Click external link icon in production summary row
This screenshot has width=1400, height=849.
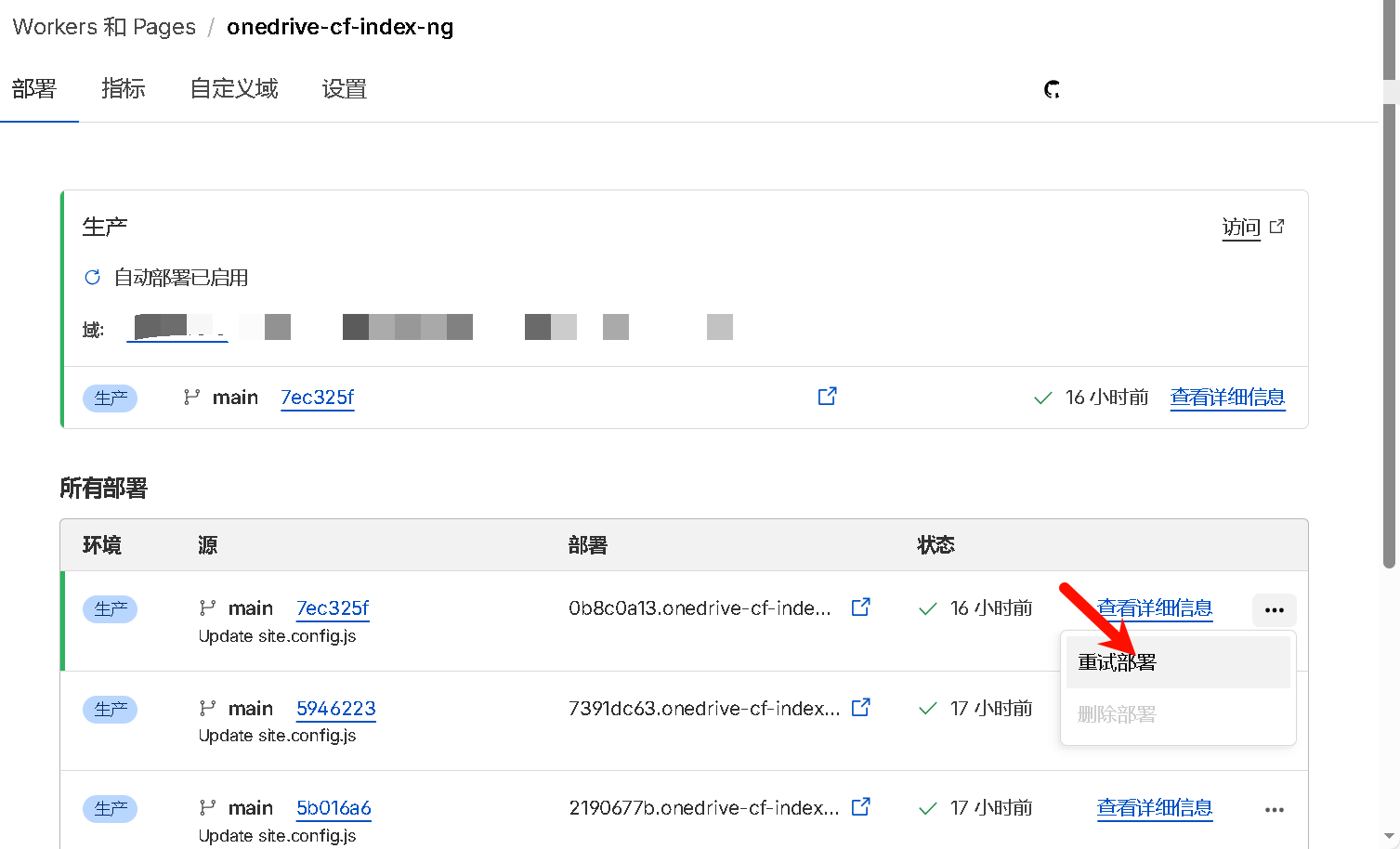tap(827, 397)
